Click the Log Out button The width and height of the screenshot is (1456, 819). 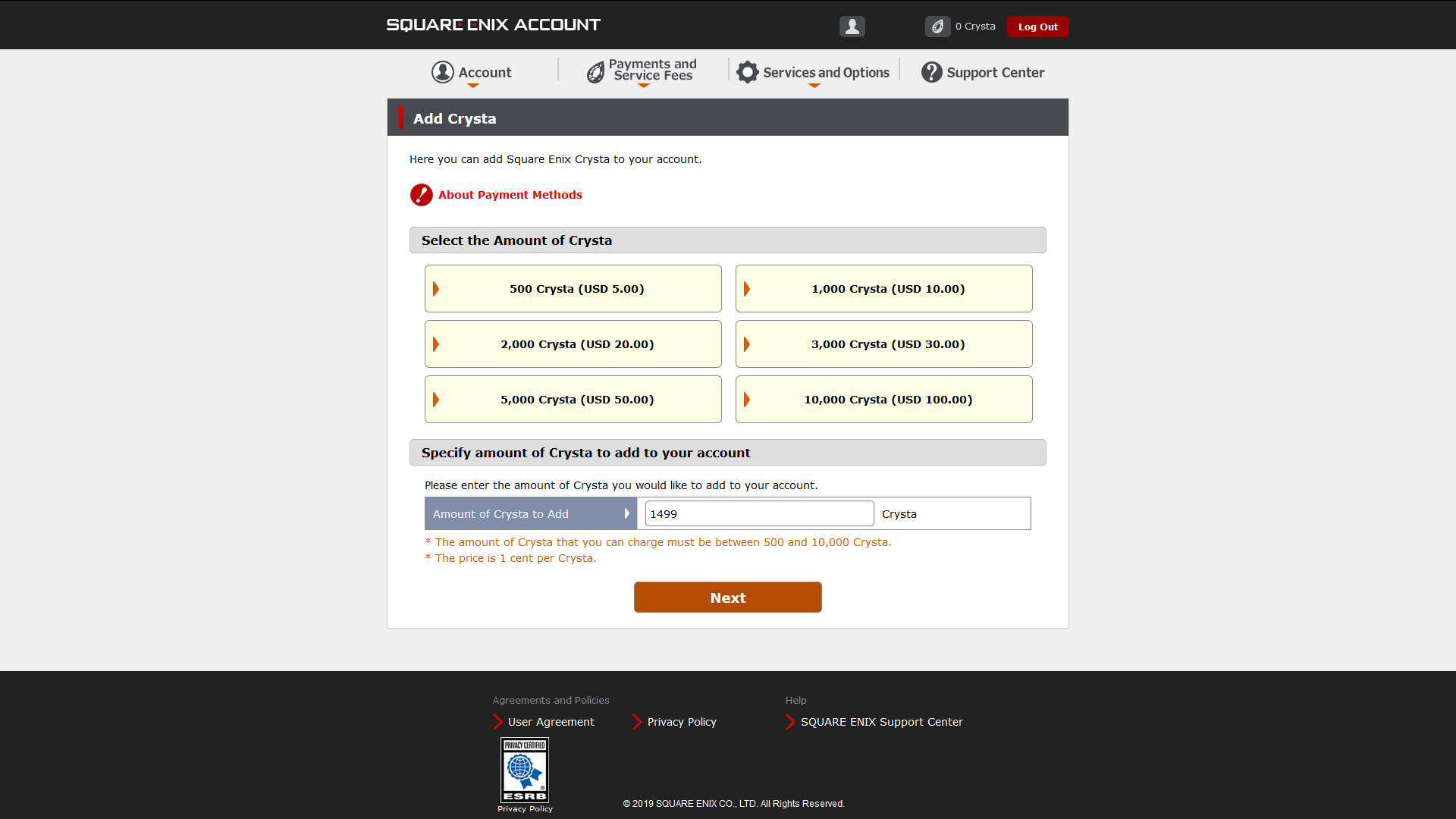click(1038, 27)
